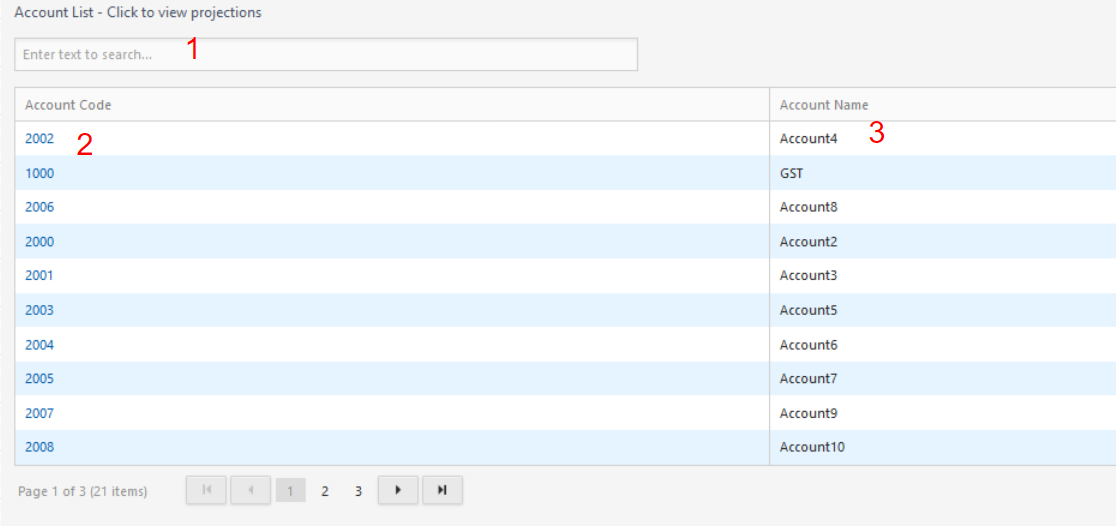Open account code 2000 link
1116x526 pixels.
[39, 241]
